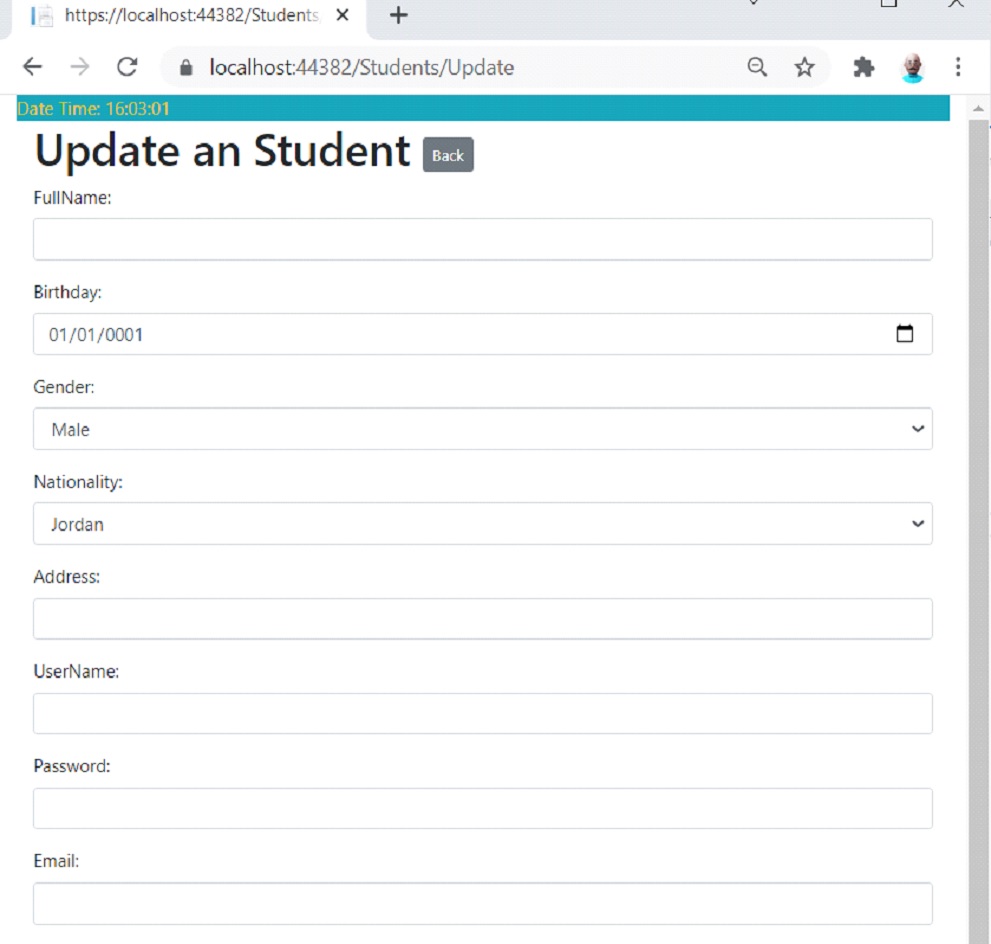Open the extensions puzzle icon

click(863, 66)
